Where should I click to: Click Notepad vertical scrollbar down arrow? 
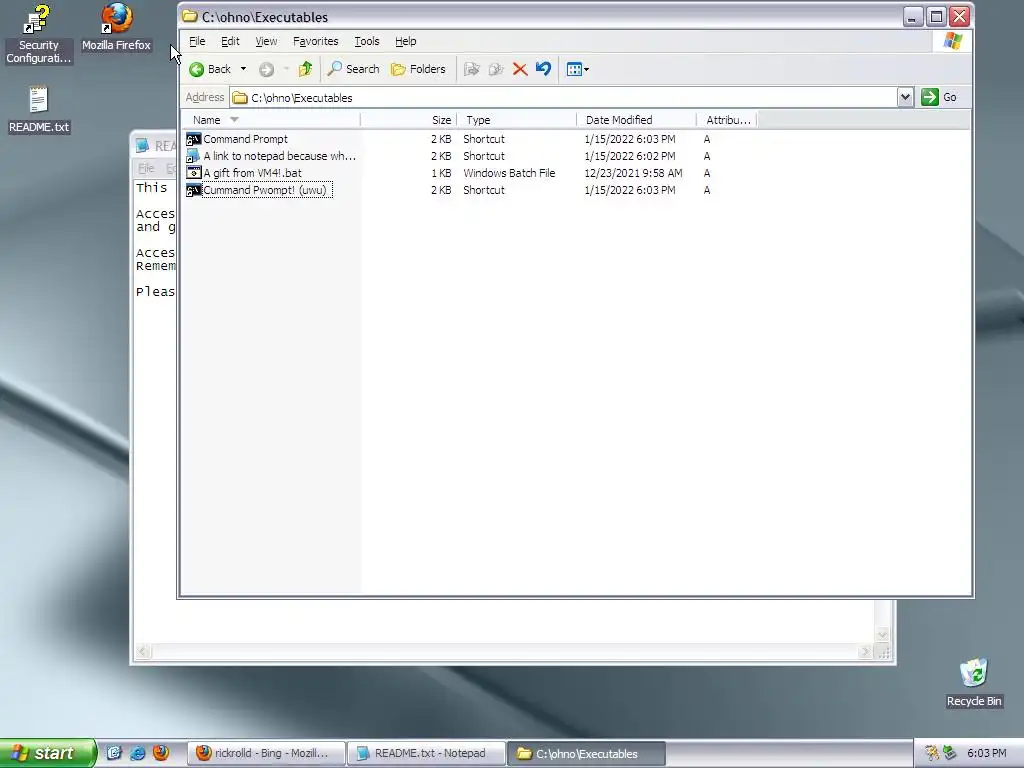[883, 635]
